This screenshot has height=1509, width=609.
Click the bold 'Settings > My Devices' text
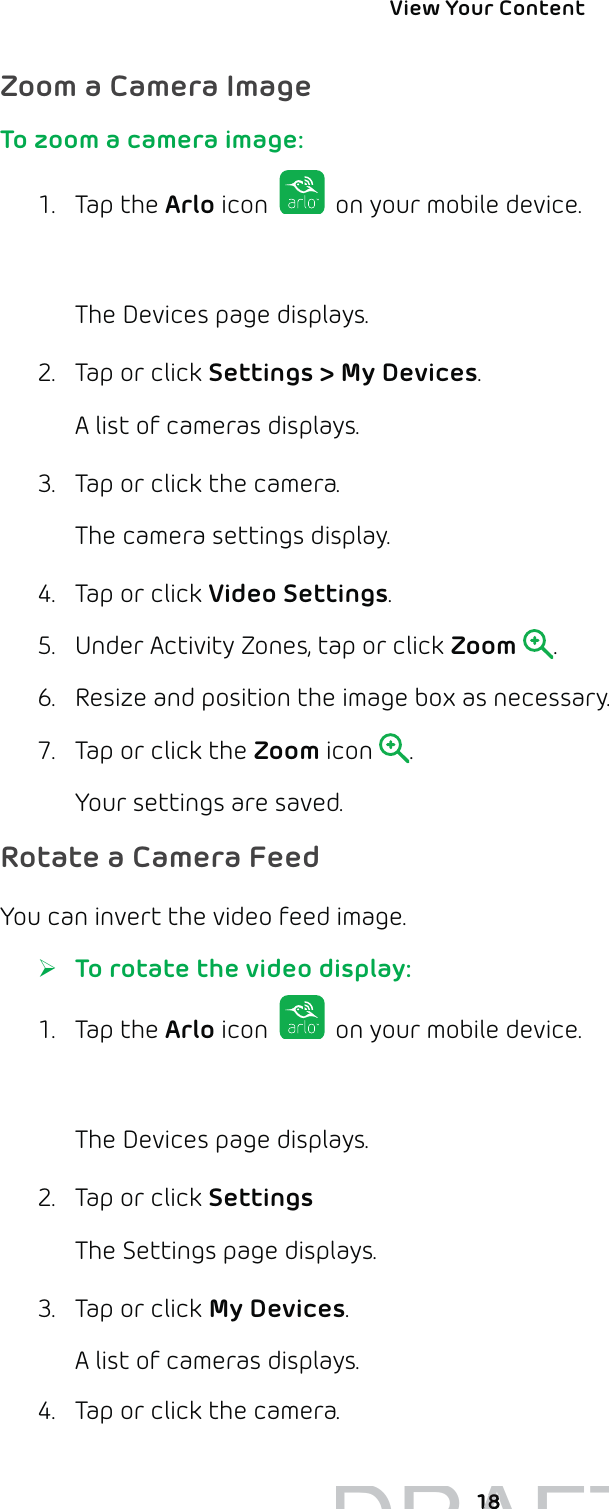(342, 373)
